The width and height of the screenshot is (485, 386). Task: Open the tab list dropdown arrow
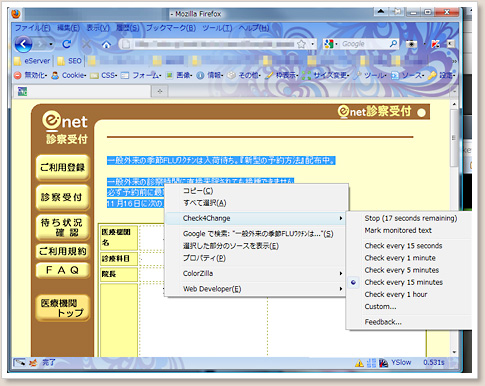point(455,91)
